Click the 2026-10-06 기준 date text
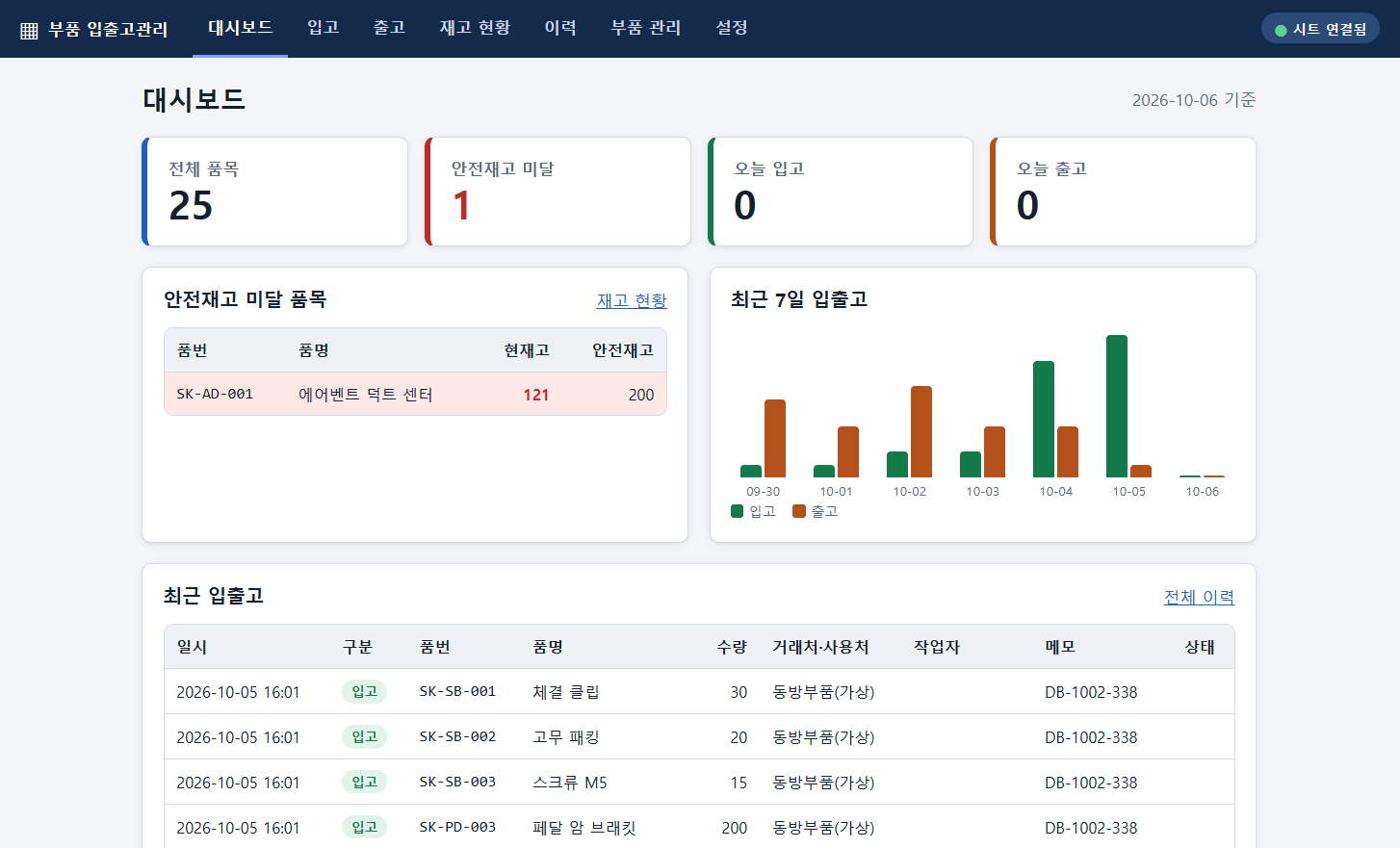This screenshot has width=1400, height=848. point(1194,100)
